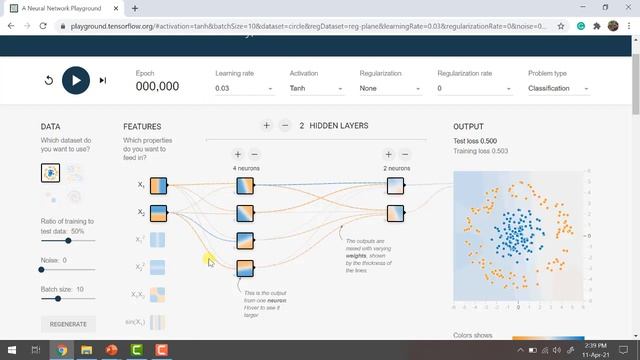Click the Test loss 0.500 text
The width and height of the screenshot is (640, 360).
point(475,141)
